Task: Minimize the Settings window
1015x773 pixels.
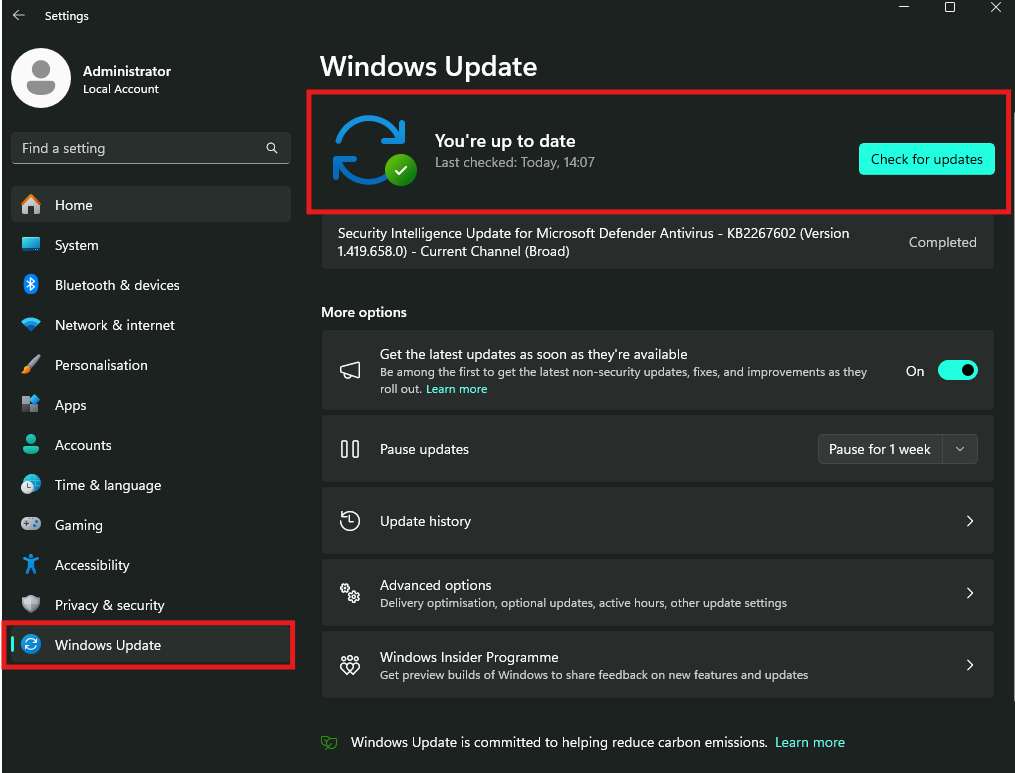Action: coord(904,7)
